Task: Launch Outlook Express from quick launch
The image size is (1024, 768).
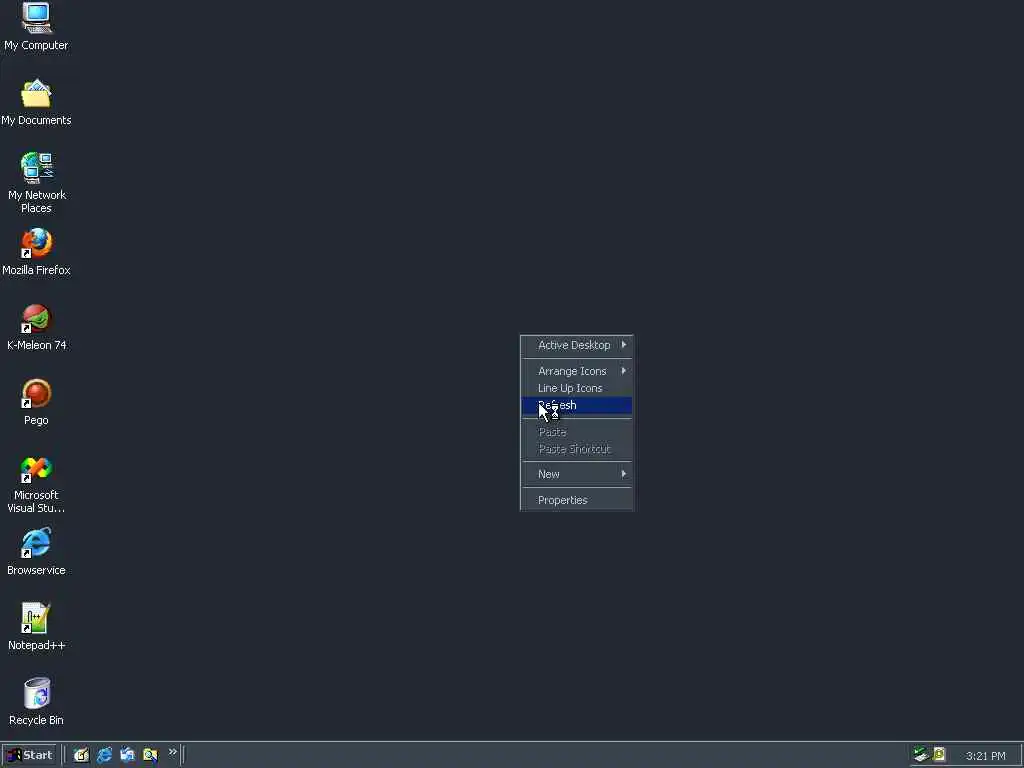Action: 127,755
